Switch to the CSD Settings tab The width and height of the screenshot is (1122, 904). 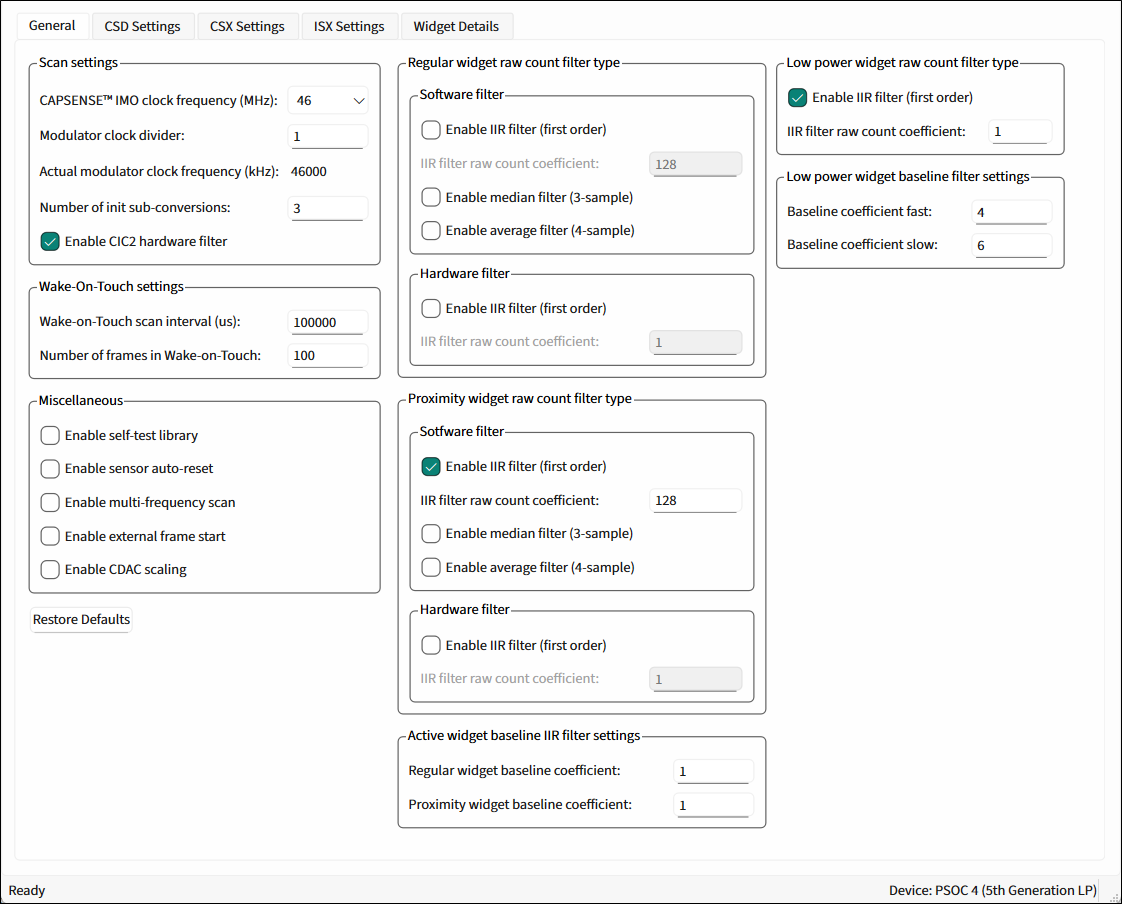(x=142, y=26)
